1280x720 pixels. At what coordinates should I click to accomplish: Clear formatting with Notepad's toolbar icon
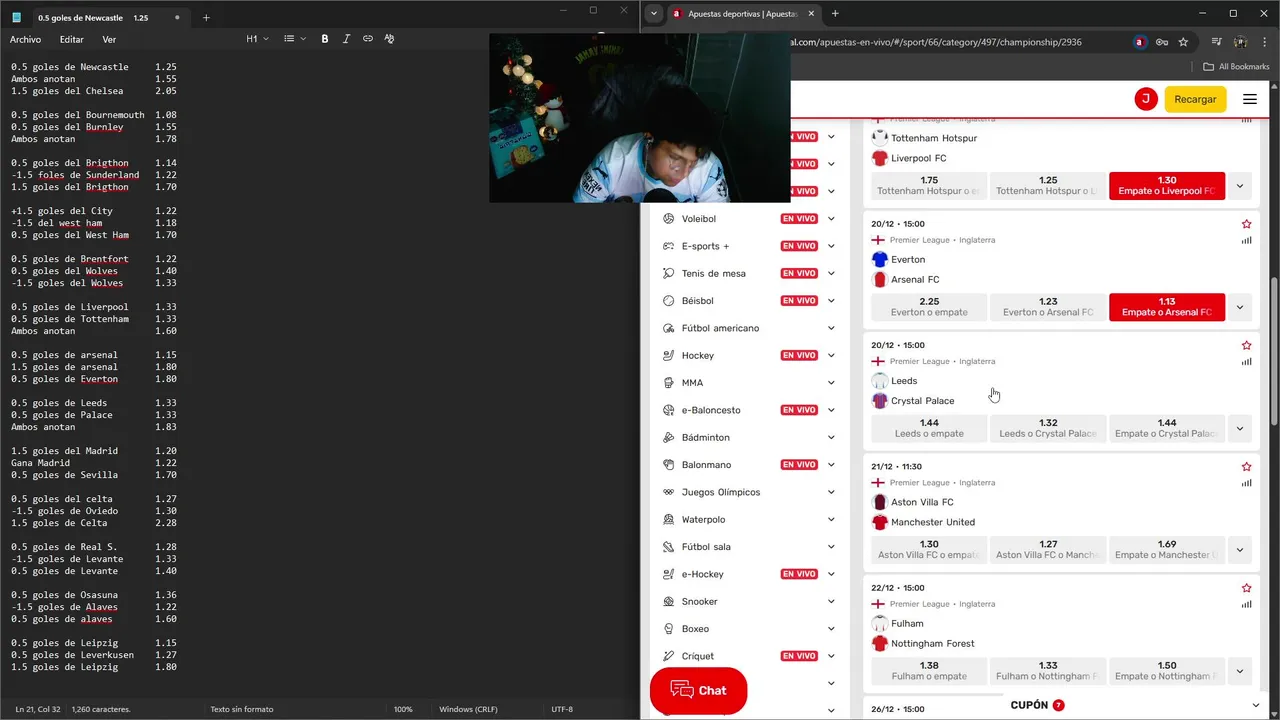pos(389,39)
